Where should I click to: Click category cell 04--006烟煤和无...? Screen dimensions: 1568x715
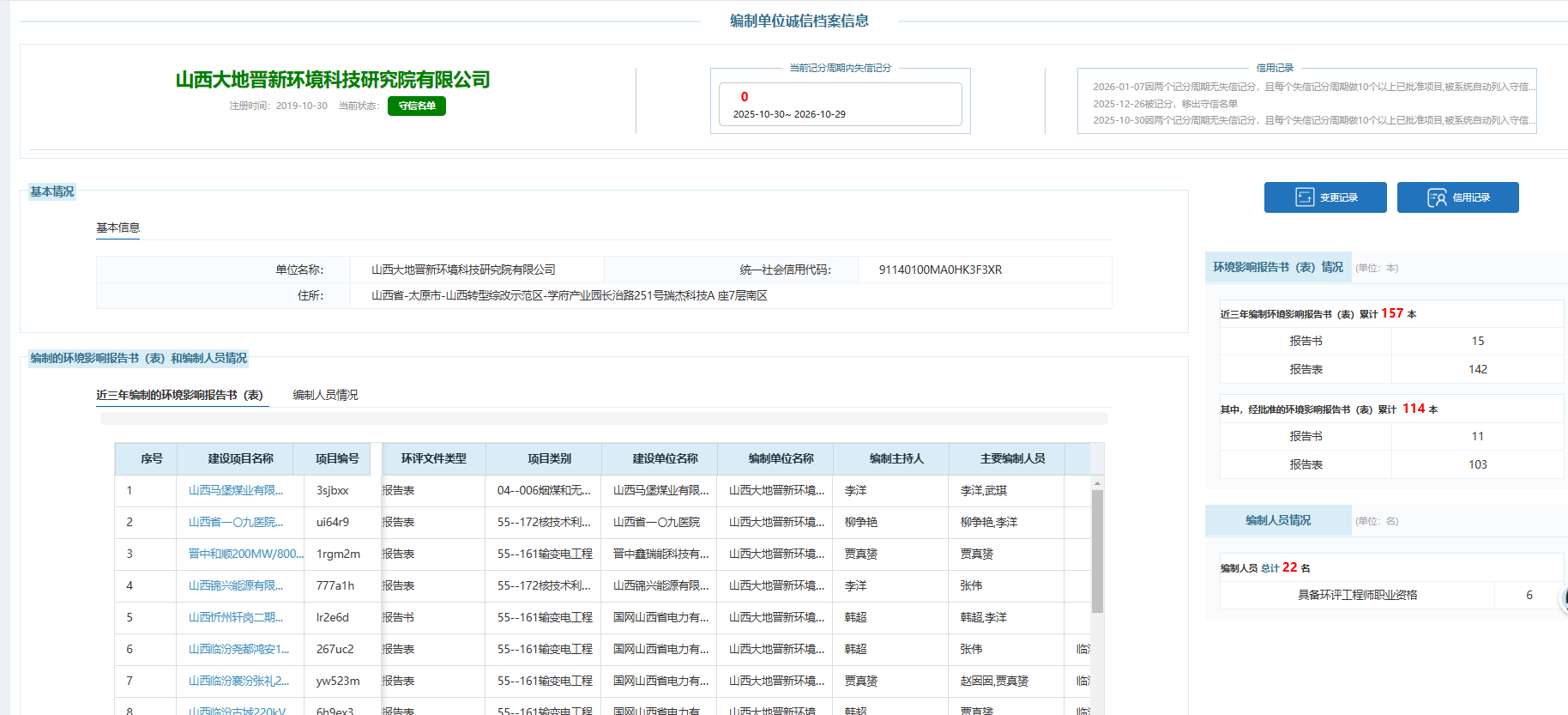(544, 490)
